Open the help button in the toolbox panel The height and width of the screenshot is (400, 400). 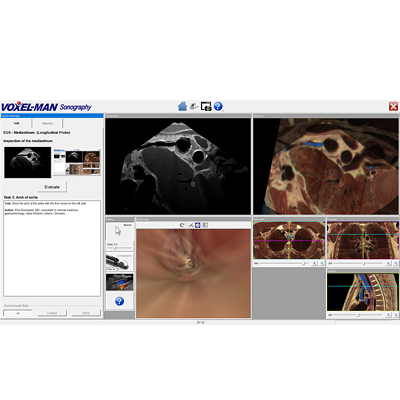pos(119,301)
